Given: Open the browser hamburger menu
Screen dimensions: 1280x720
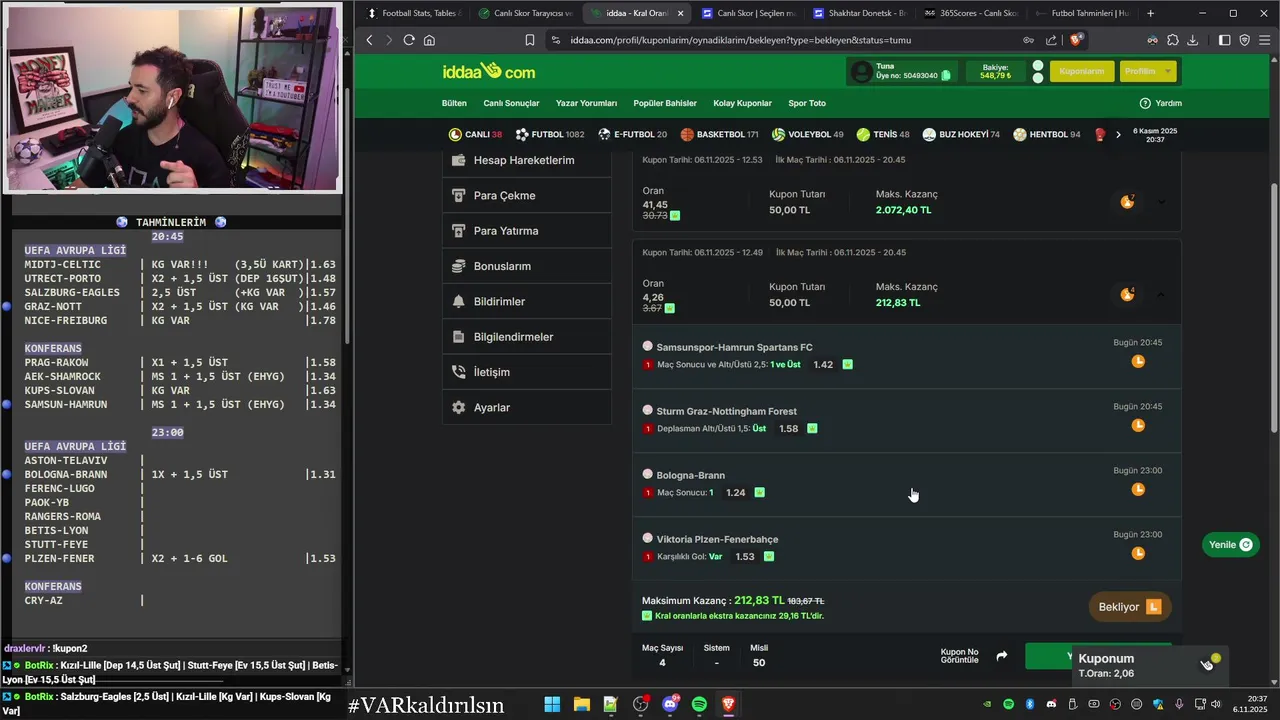Looking at the screenshot, I should click(x=1265, y=40).
